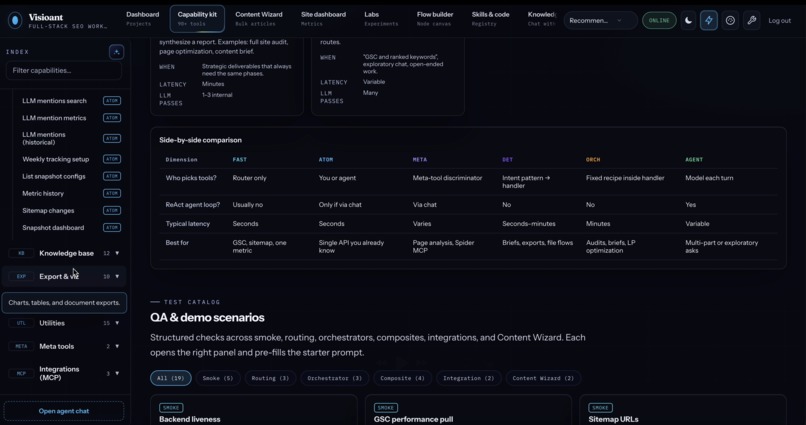Expand the Meta tools section arrow
Screen dimensions: 806x425
pyautogui.click(x=117, y=346)
